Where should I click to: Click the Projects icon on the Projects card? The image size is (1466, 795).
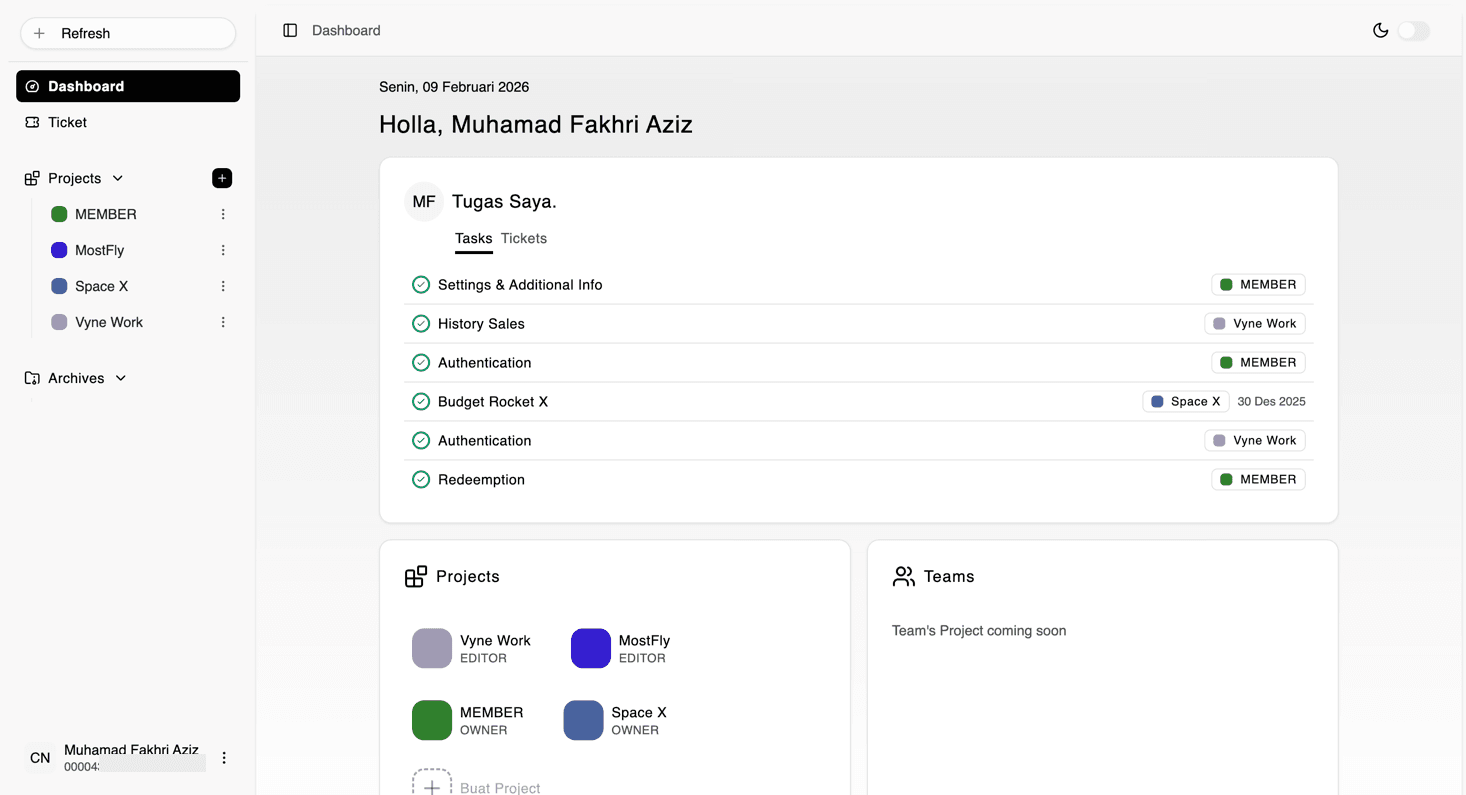[416, 576]
